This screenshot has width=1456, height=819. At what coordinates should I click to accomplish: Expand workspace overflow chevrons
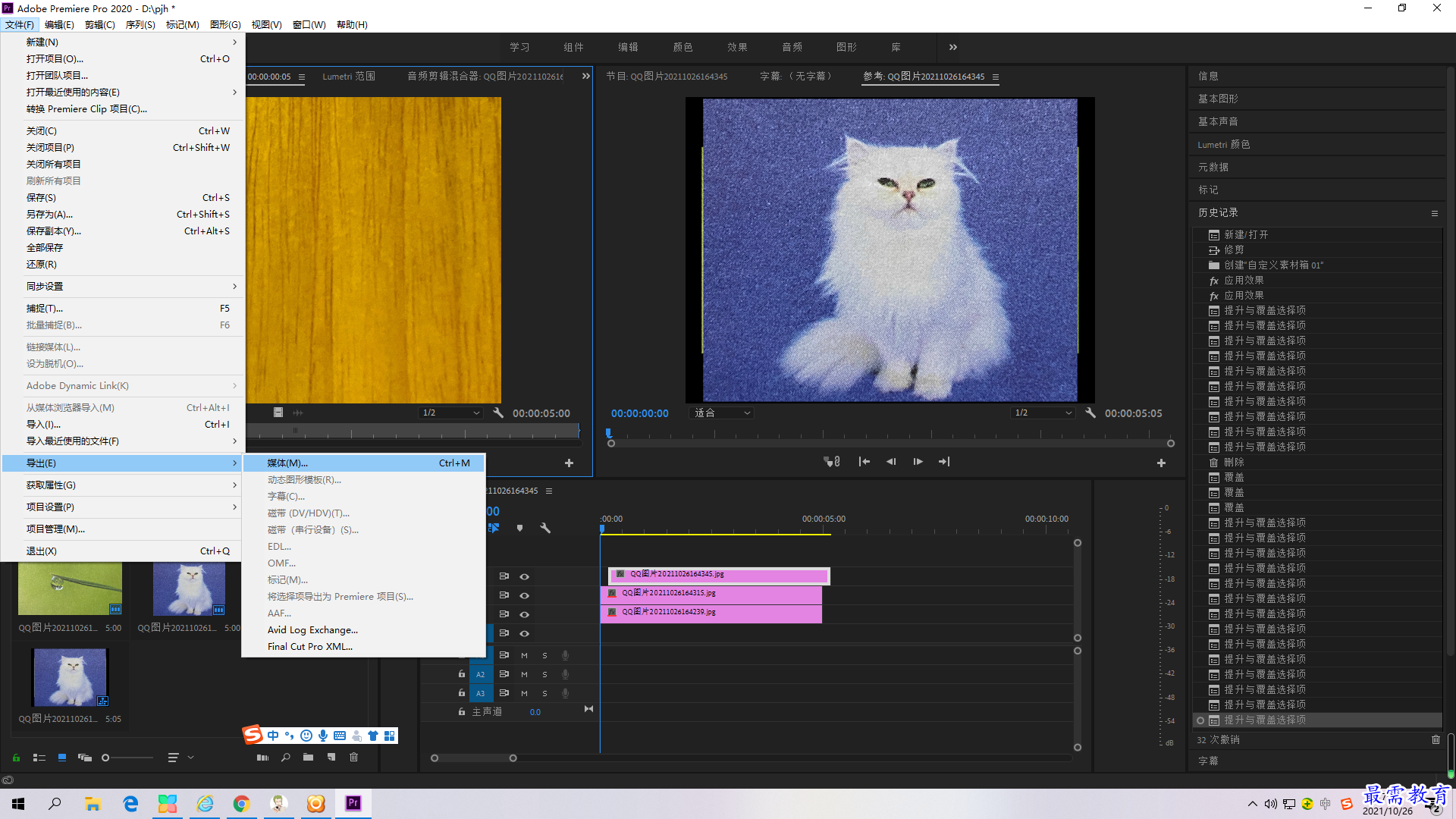pos(953,47)
